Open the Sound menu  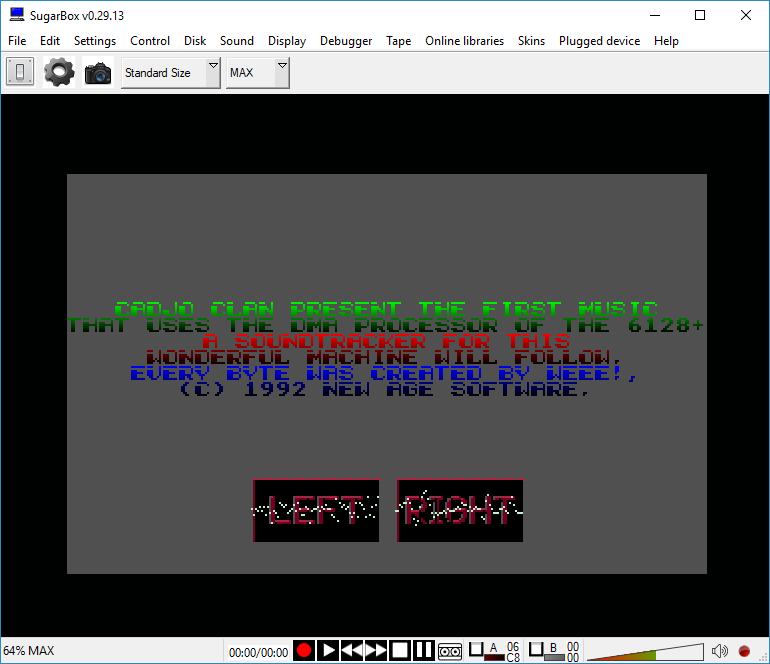coord(237,41)
